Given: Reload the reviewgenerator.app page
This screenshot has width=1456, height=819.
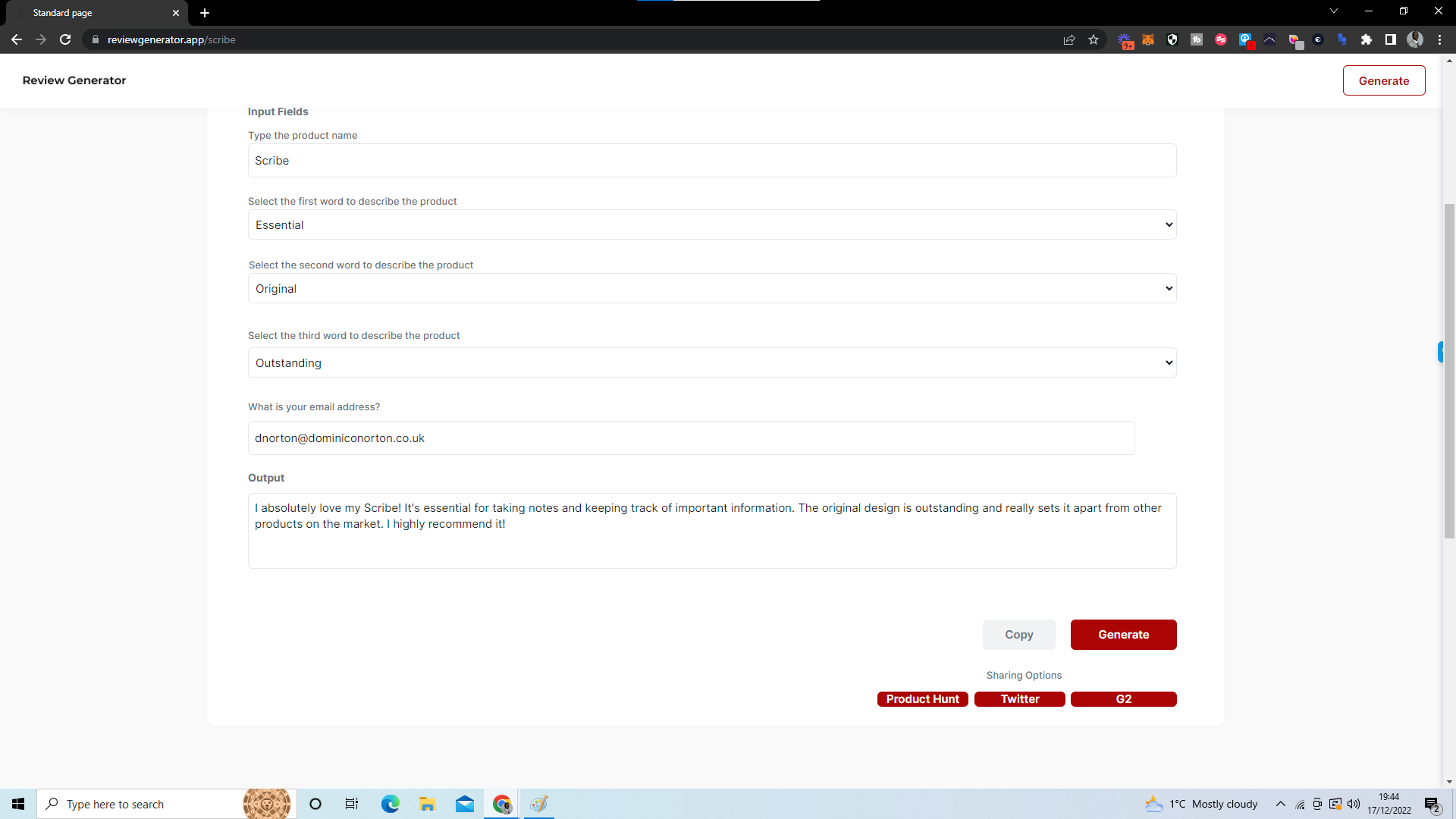Looking at the screenshot, I should coord(65,39).
